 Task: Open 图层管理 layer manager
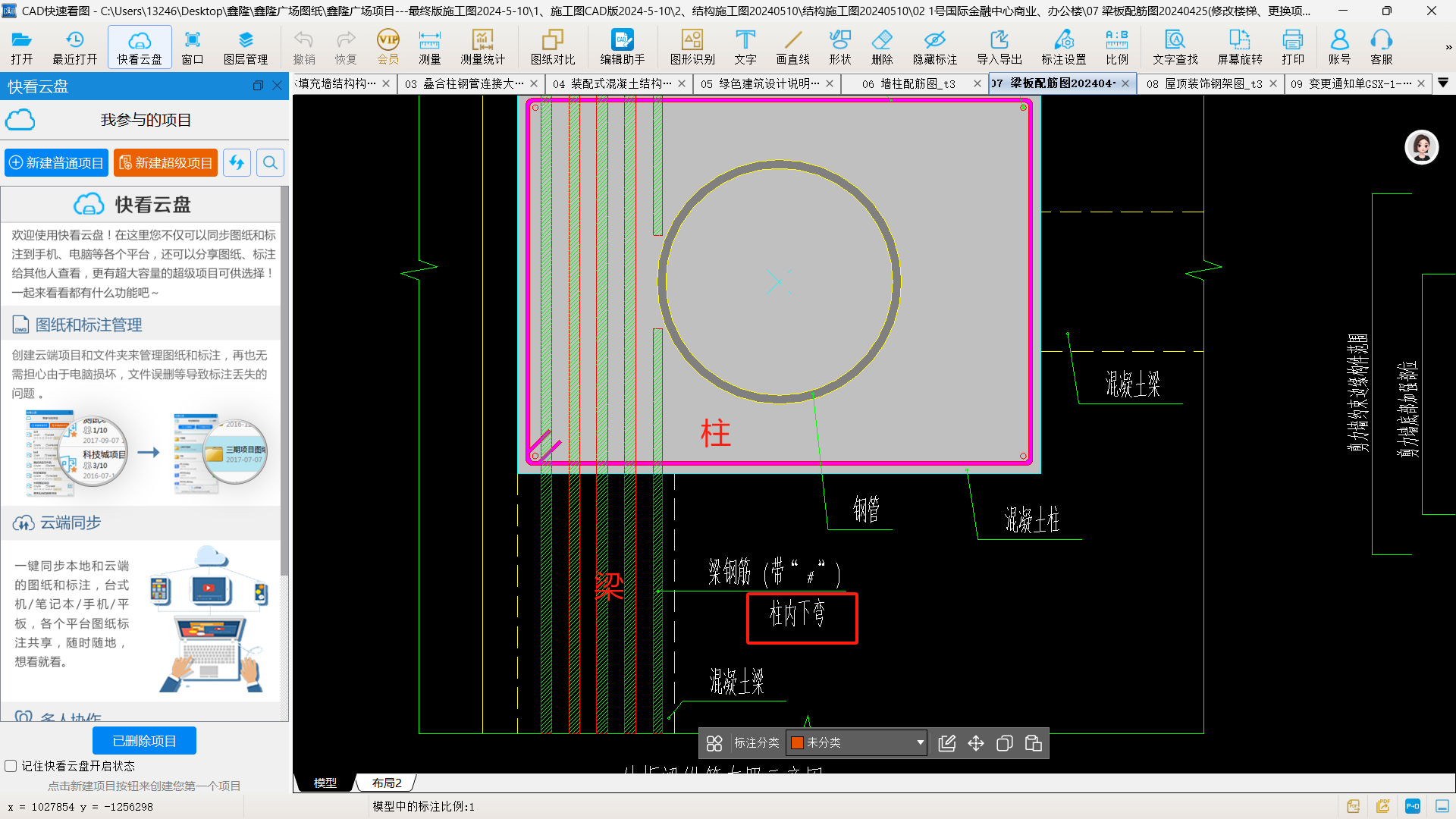click(246, 47)
